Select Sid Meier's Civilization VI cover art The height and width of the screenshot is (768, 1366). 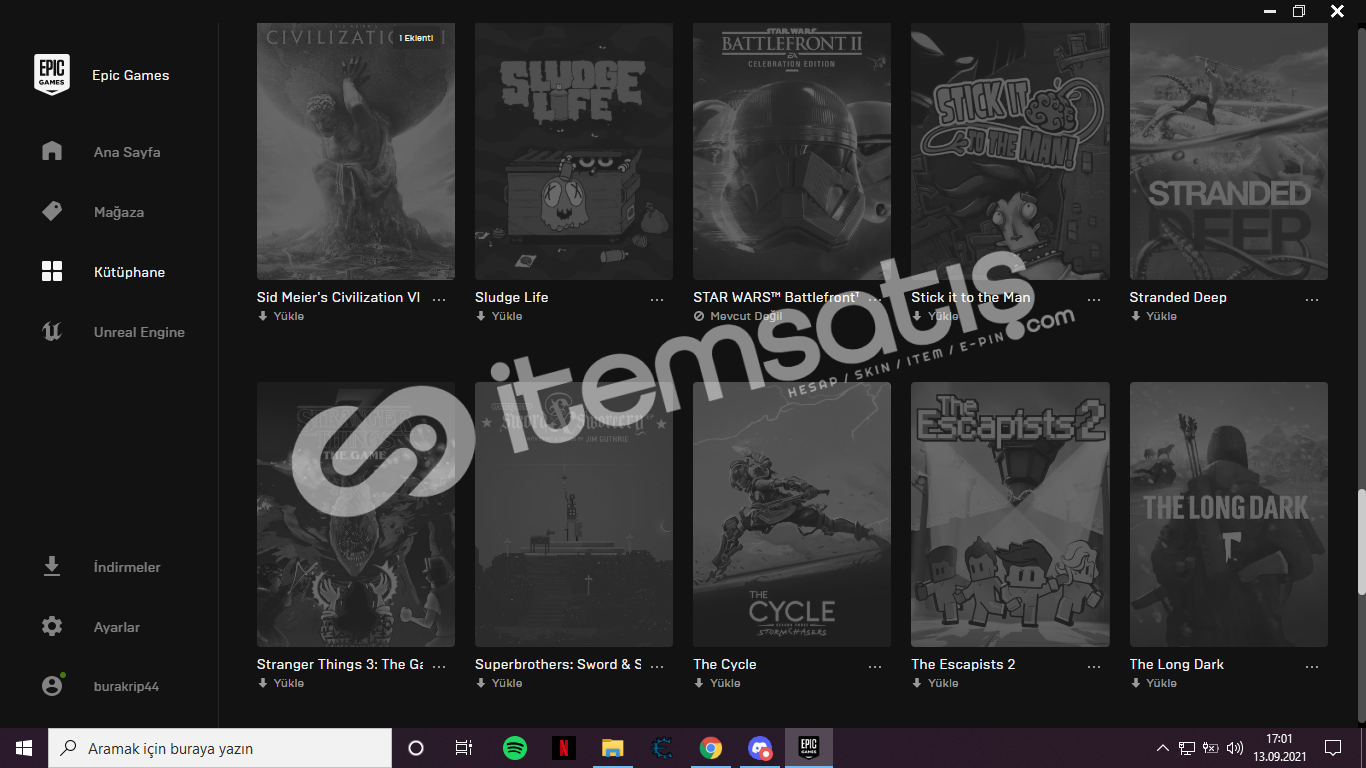coord(356,151)
